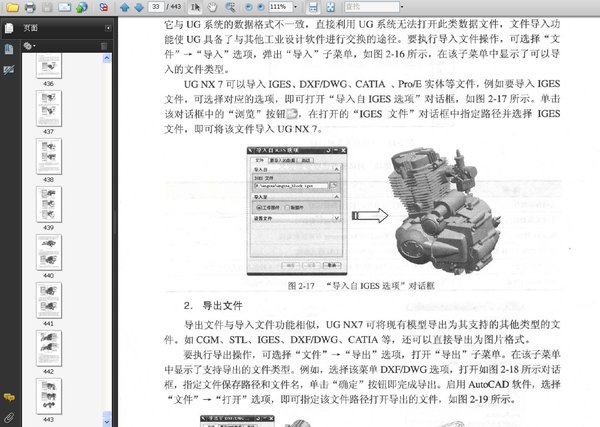Select page 442 thumbnail
This screenshot has width=600, height=427.
(49, 349)
